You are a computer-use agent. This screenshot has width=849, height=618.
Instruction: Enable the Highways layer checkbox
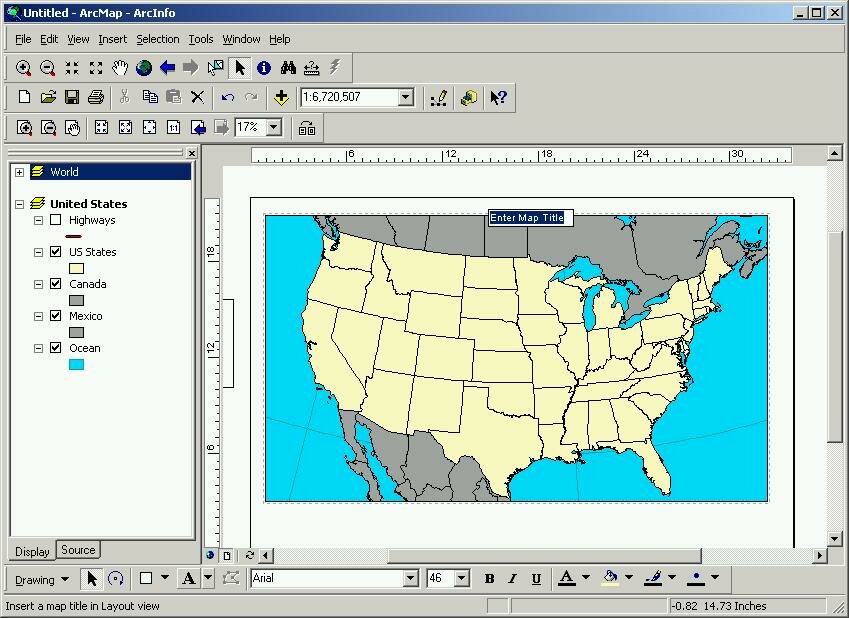point(55,219)
